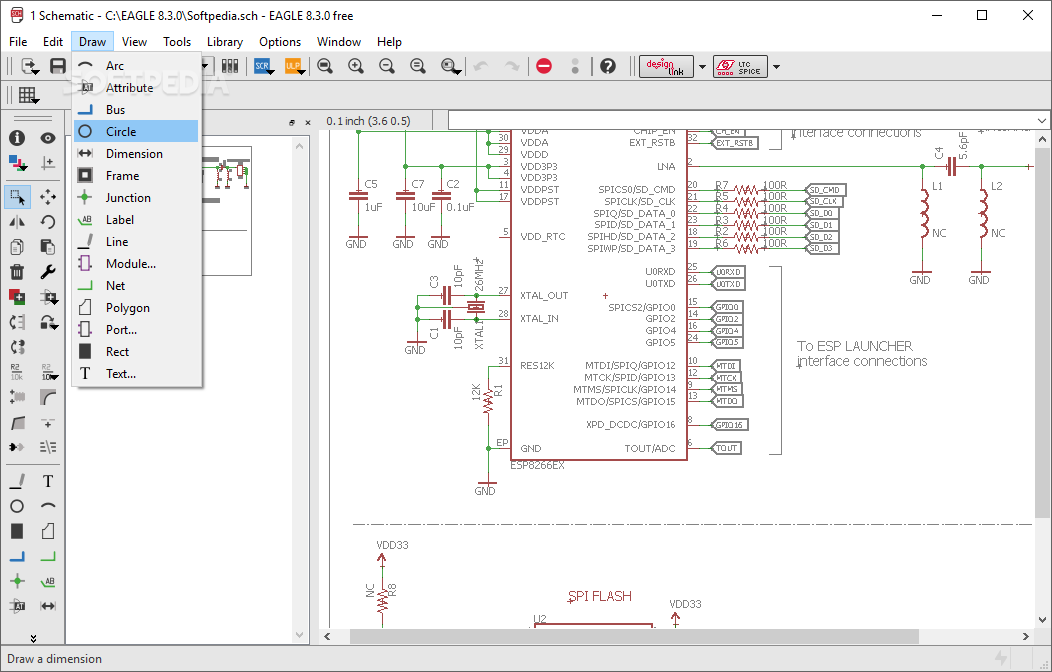1052x672 pixels.
Task: Open the layer Display color squares tool
Action: pyautogui.click(x=17, y=163)
